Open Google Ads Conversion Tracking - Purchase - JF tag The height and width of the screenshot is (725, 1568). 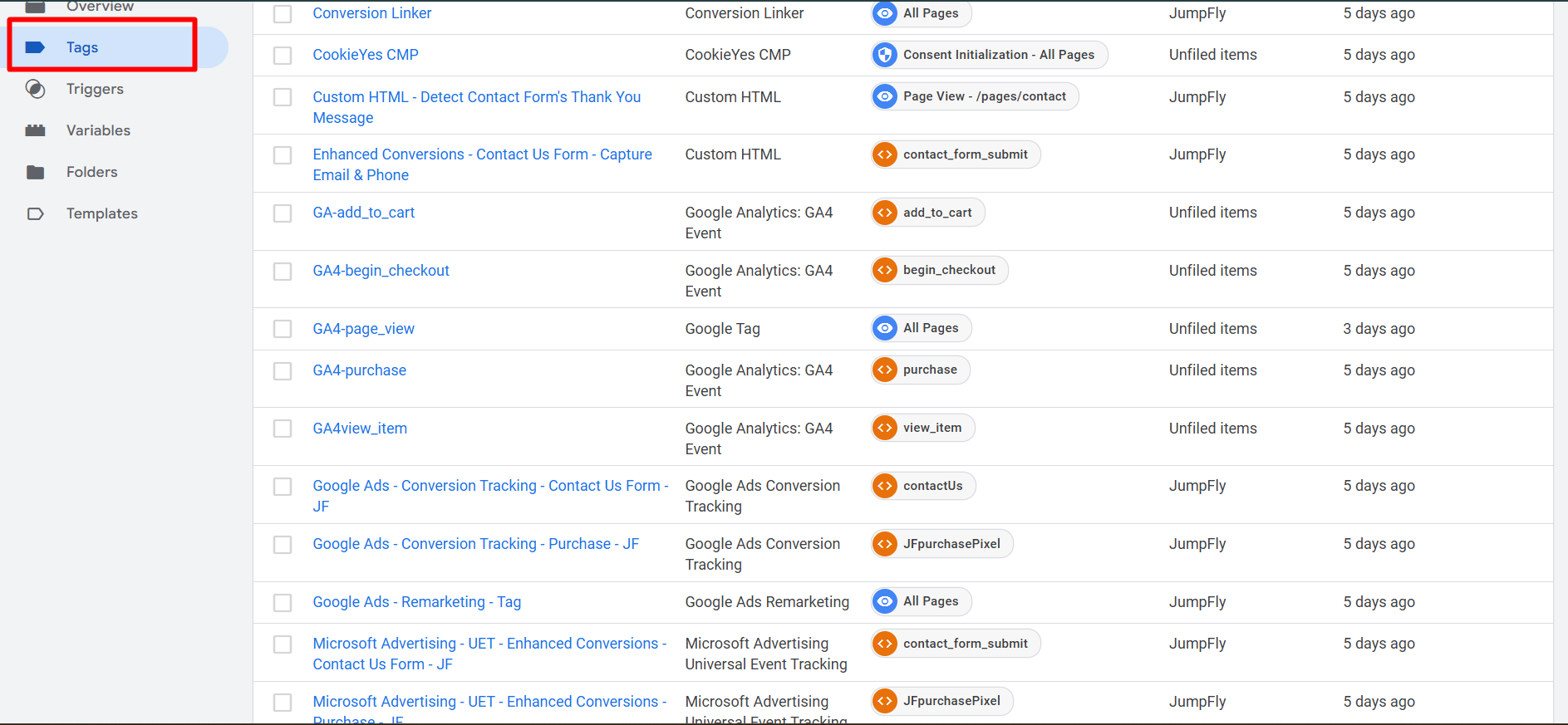475,544
